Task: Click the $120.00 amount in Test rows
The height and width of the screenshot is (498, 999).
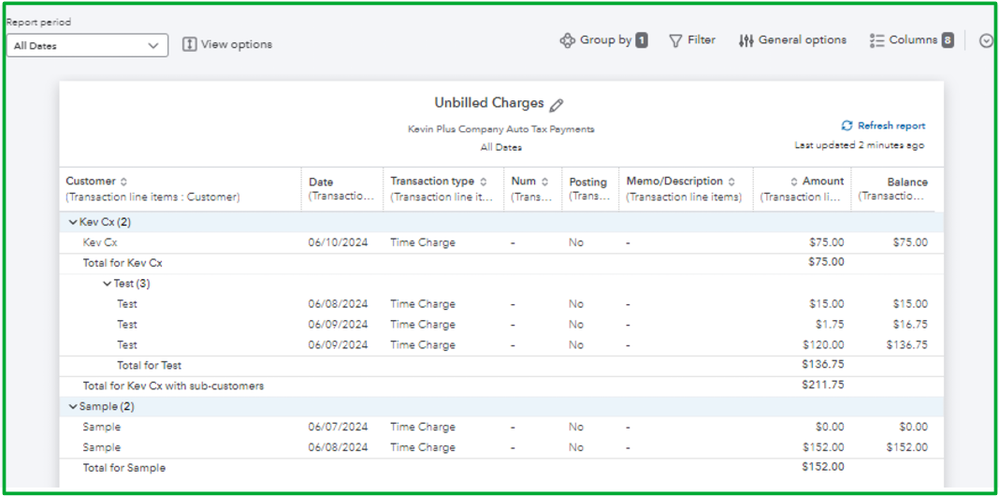Action: (823, 345)
